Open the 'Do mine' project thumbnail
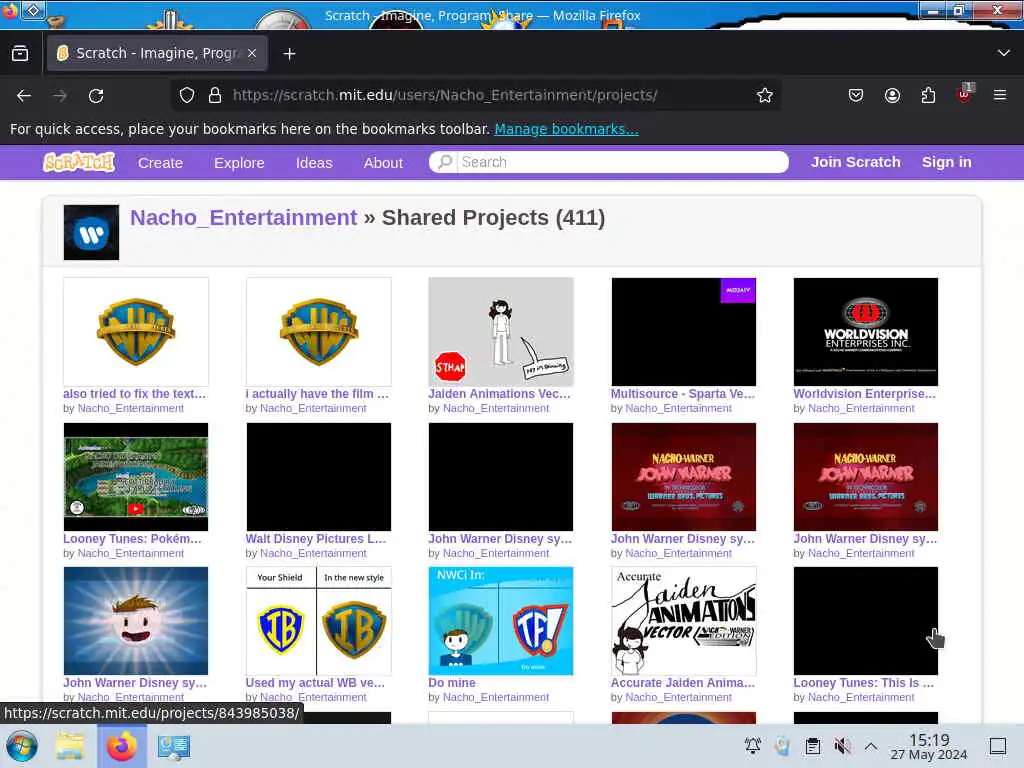 [501, 621]
